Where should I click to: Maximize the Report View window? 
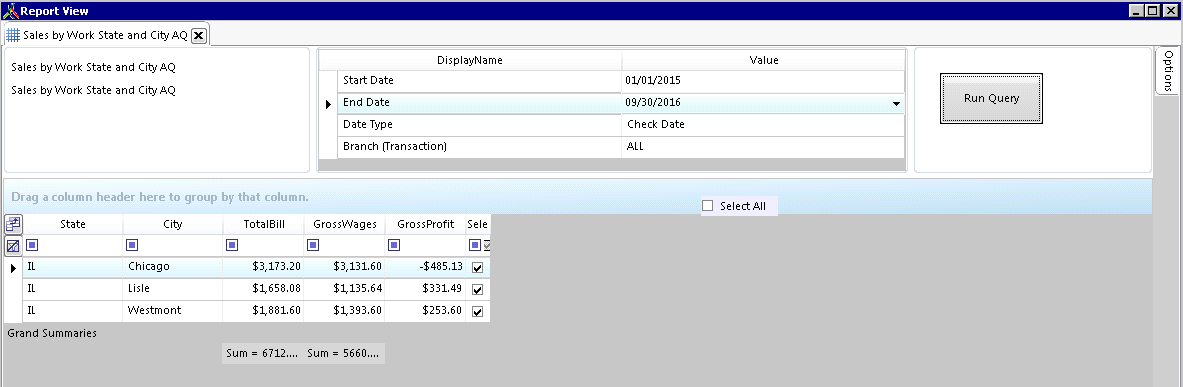(x=1152, y=11)
